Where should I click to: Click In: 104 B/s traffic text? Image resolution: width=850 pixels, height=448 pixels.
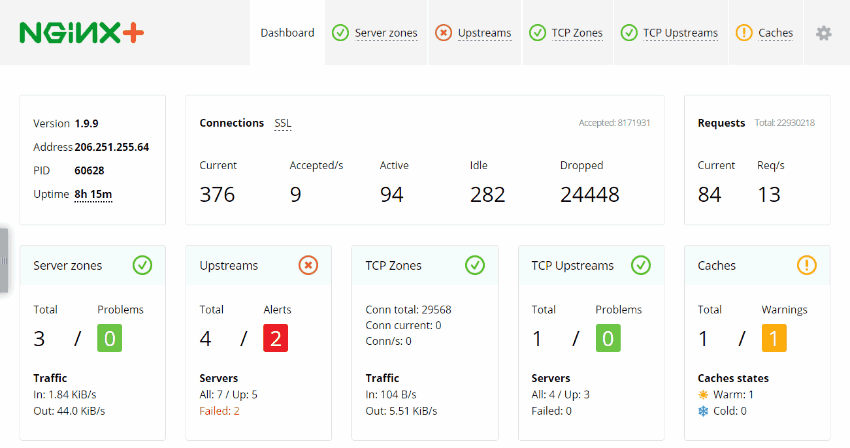[391, 395]
